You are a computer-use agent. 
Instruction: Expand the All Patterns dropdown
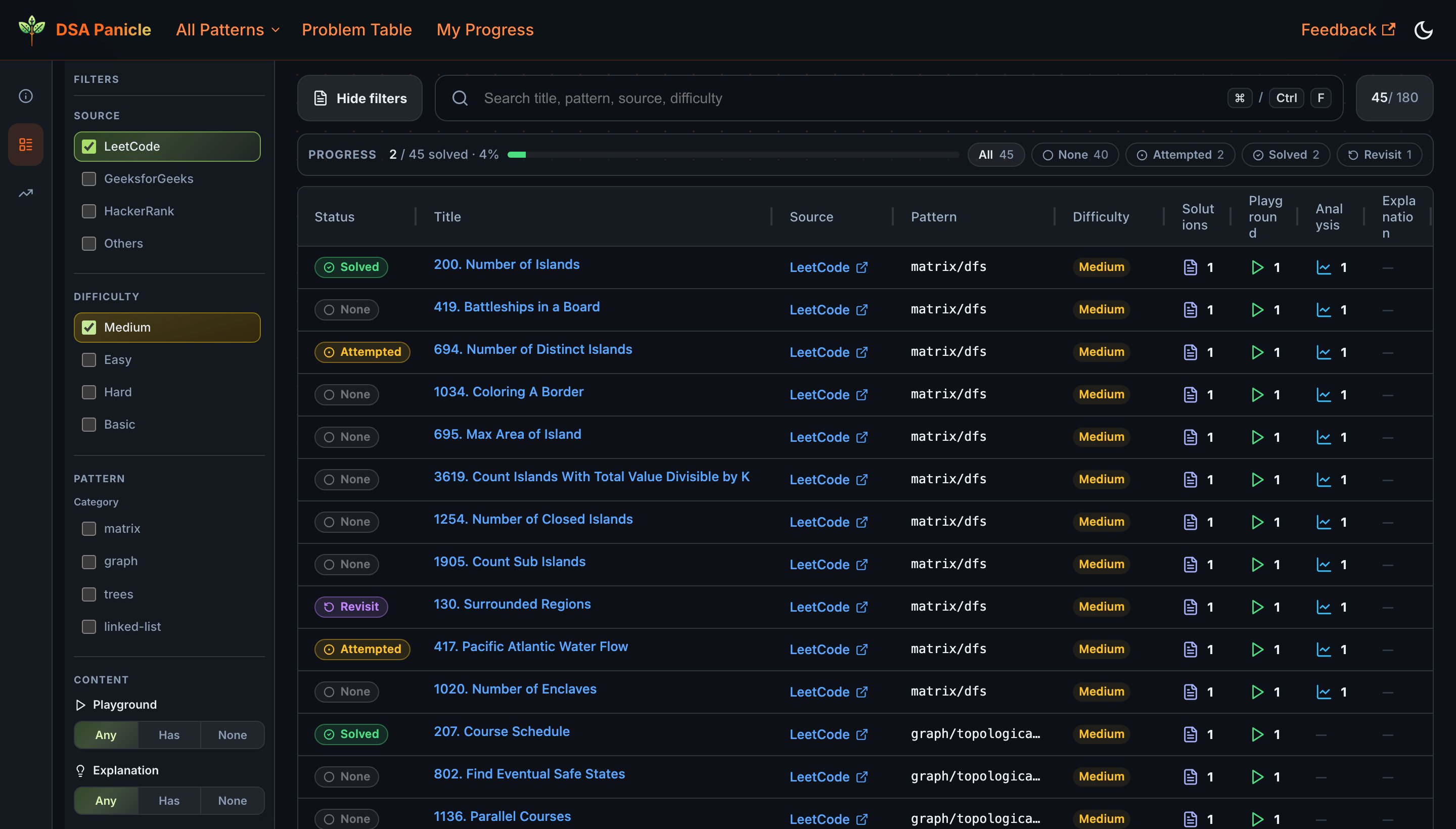point(228,30)
